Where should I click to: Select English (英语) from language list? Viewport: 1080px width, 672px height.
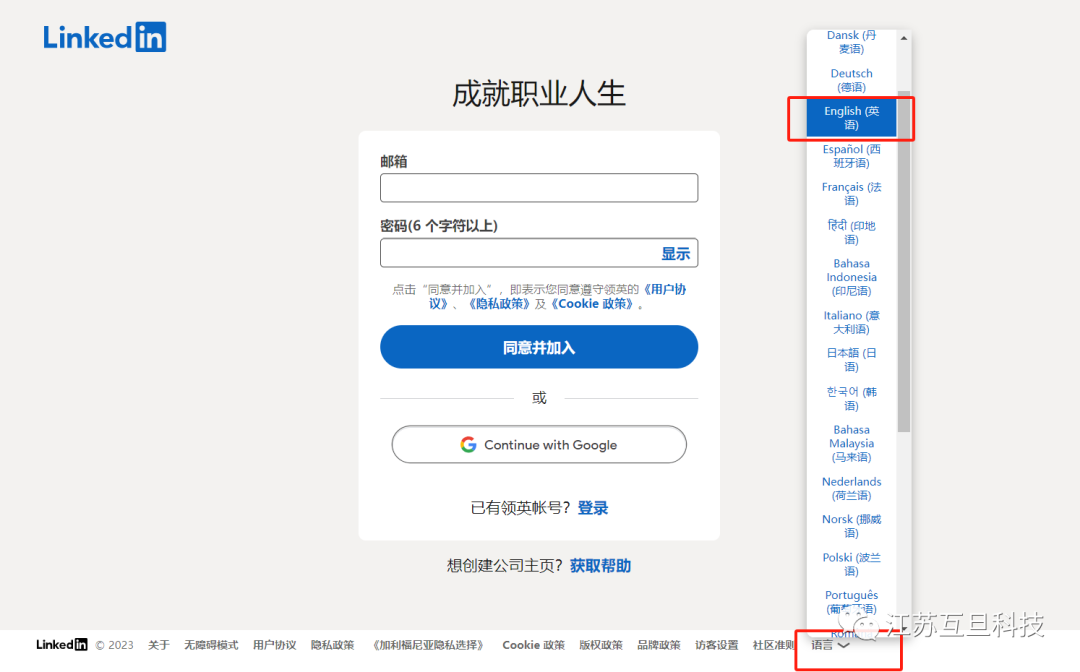click(x=851, y=118)
